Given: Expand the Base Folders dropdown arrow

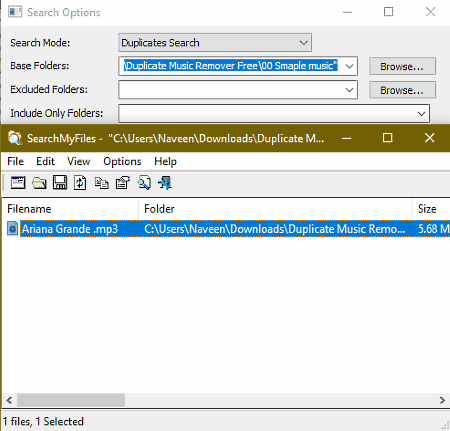Looking at the screenshot, I should point(349,66).
